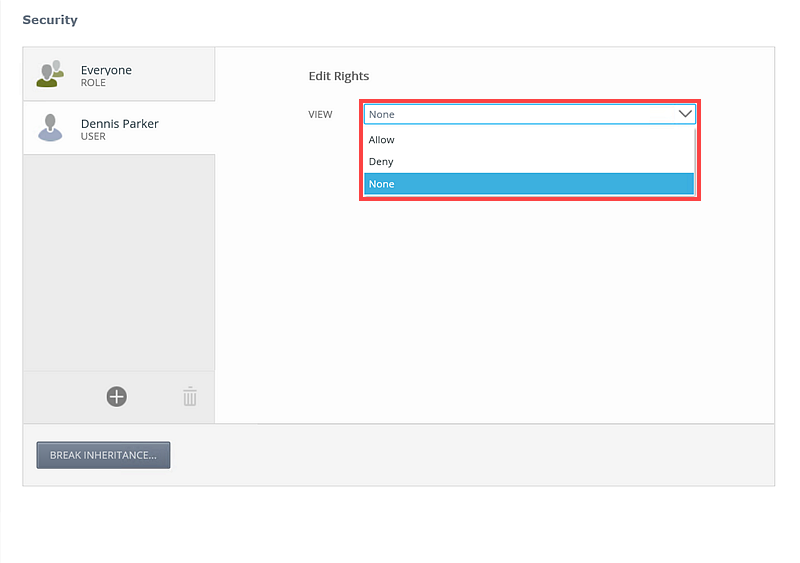
Task: Click the Dennis Parker user avatar icon
Action: pos(50,128)
